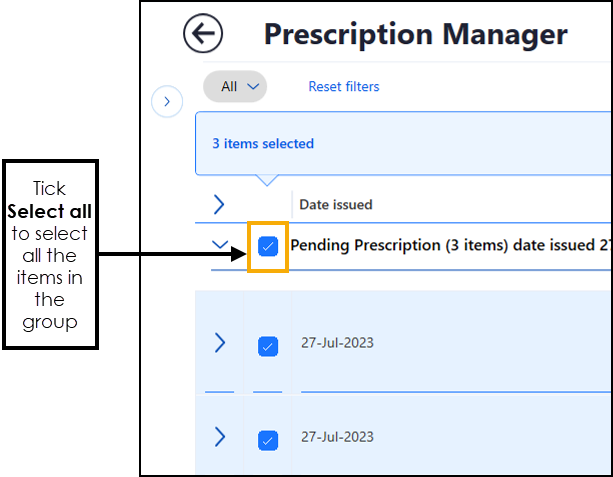The height and width of the screenshot is (477, 613).
Task: Select the first 27-Jul-2023 date cell
Action: point(337,343)
